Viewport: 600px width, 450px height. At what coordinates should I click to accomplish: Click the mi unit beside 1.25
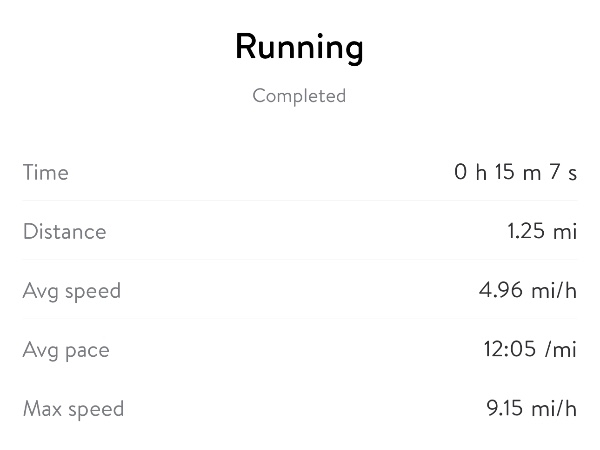(x=566, y=232)
